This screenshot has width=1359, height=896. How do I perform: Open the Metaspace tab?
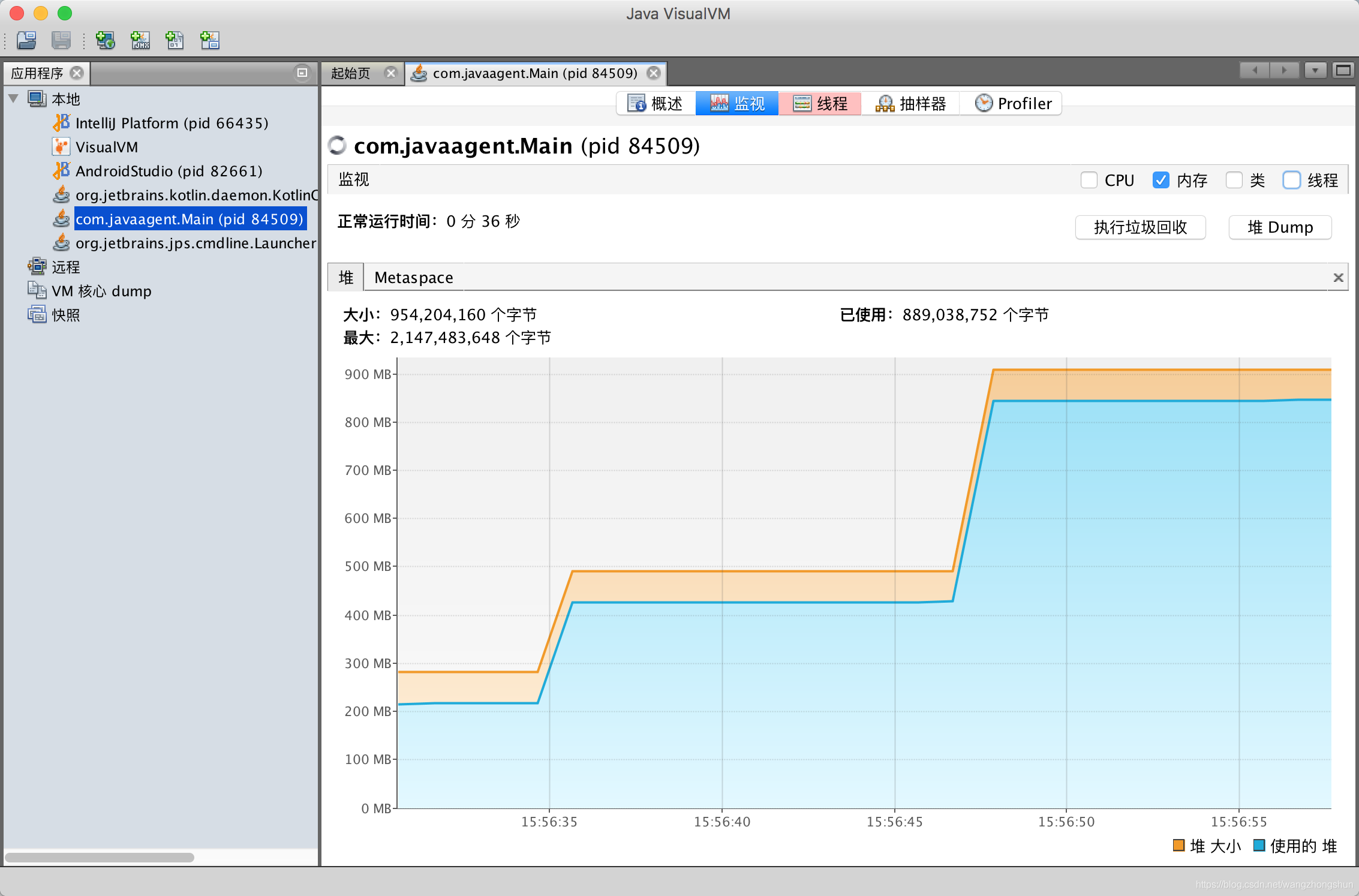coord(413,277)
